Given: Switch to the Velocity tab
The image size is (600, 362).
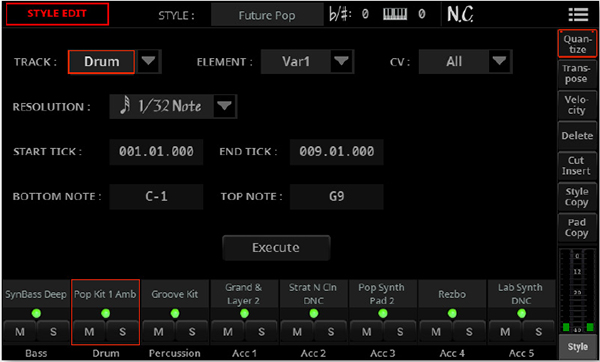Looking at the screenshot, I should coord(577,105).
